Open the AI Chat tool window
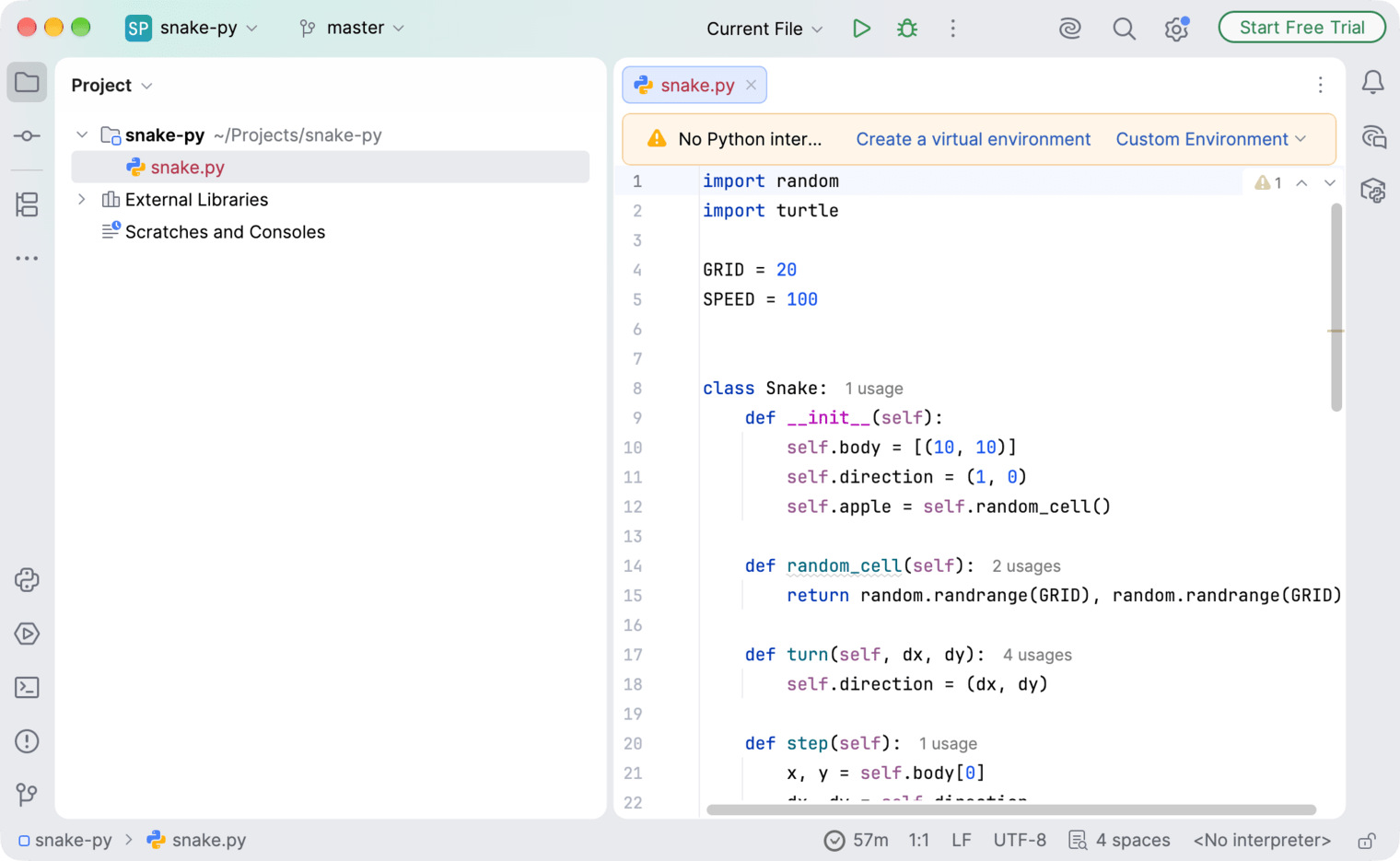Screen dimensions: 1400x861 (x=1372, y=137)
